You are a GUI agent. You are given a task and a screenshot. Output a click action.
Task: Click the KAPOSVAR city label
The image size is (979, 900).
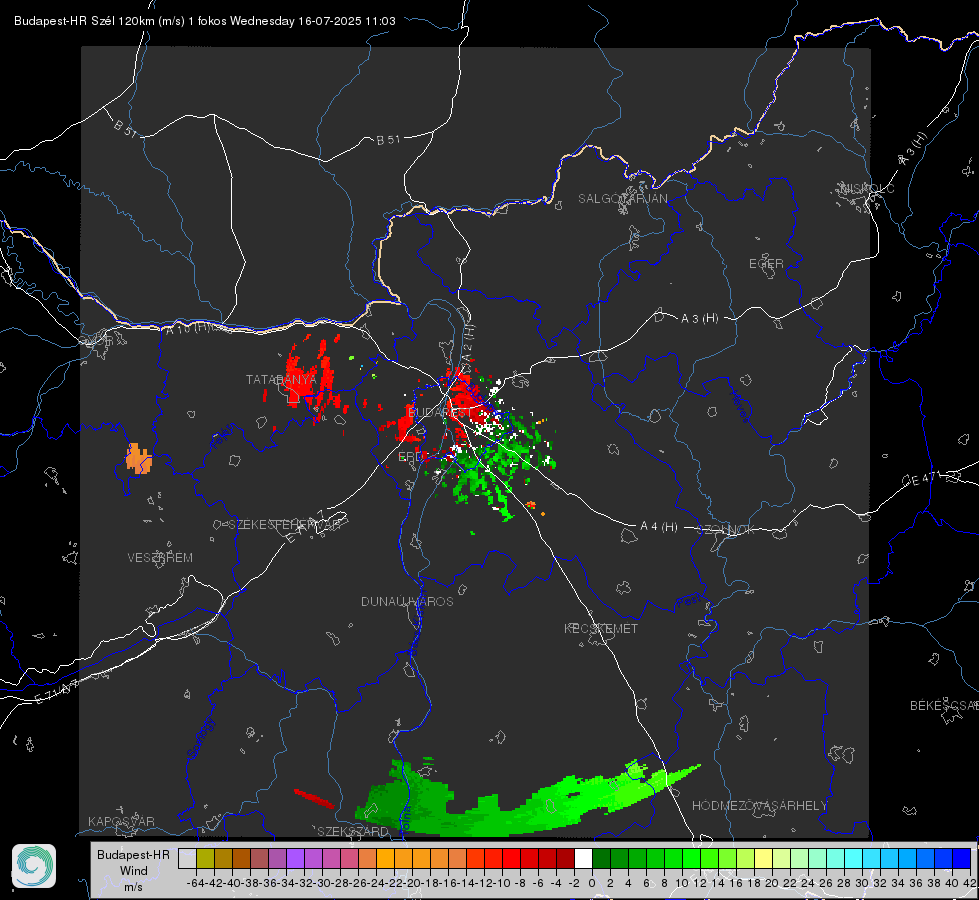pyautogui.click(x=121, y=821)
